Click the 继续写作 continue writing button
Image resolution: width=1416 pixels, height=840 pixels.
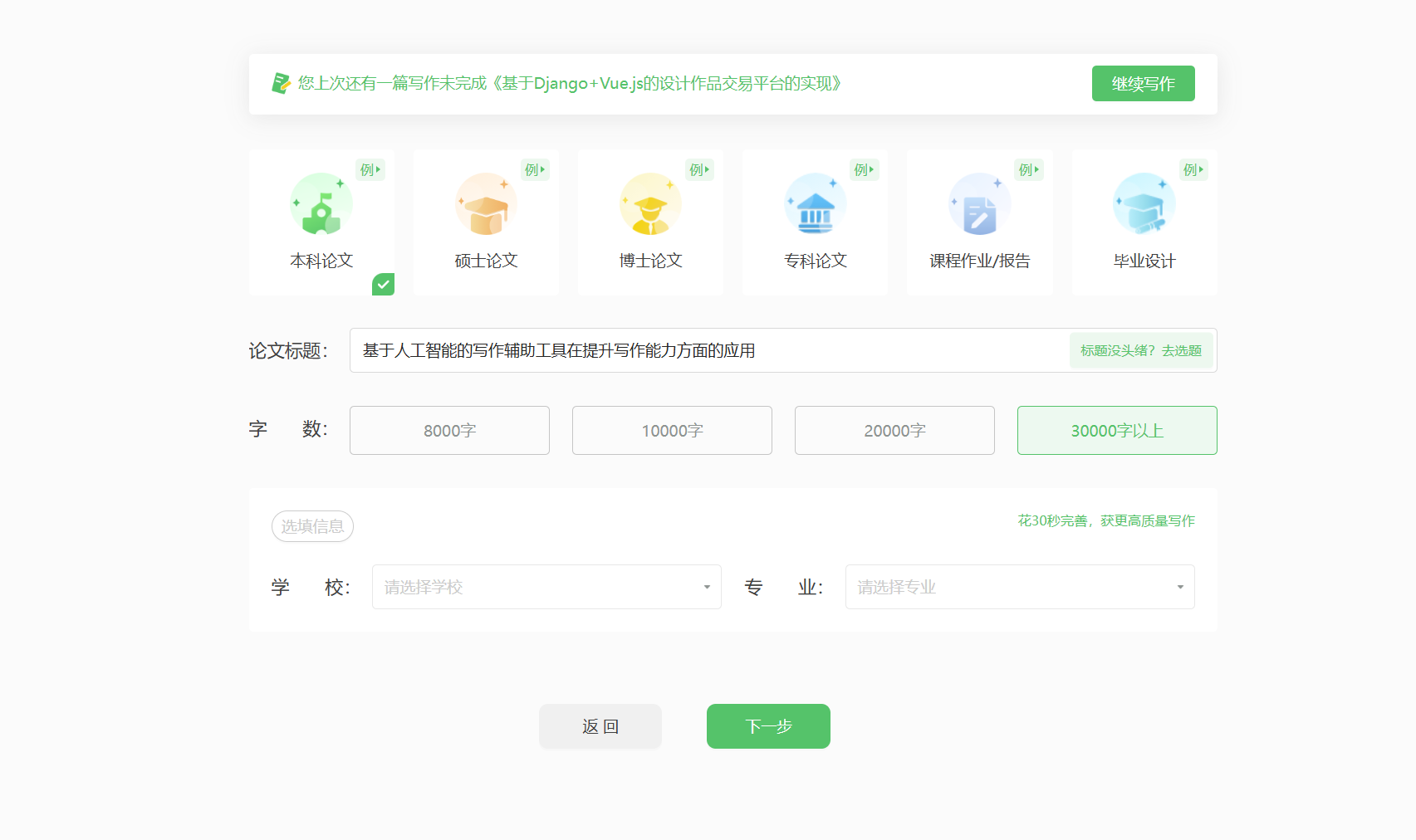tap(1144, 83)
